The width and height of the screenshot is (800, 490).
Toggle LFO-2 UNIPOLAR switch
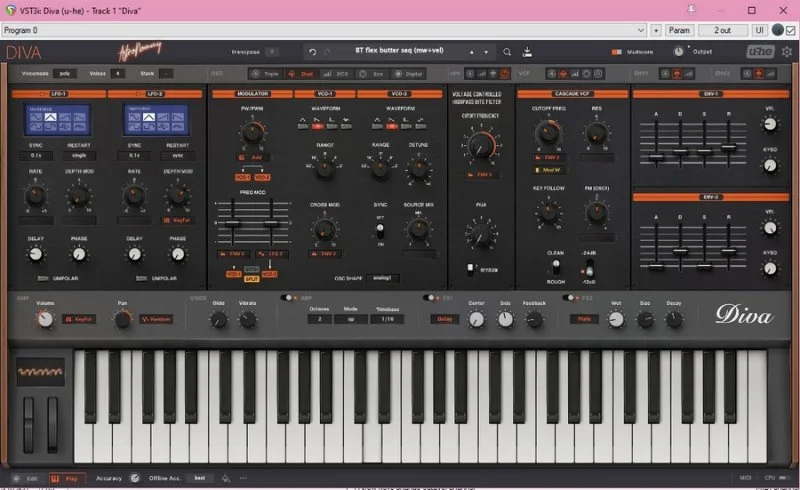(x=141, y=278)
